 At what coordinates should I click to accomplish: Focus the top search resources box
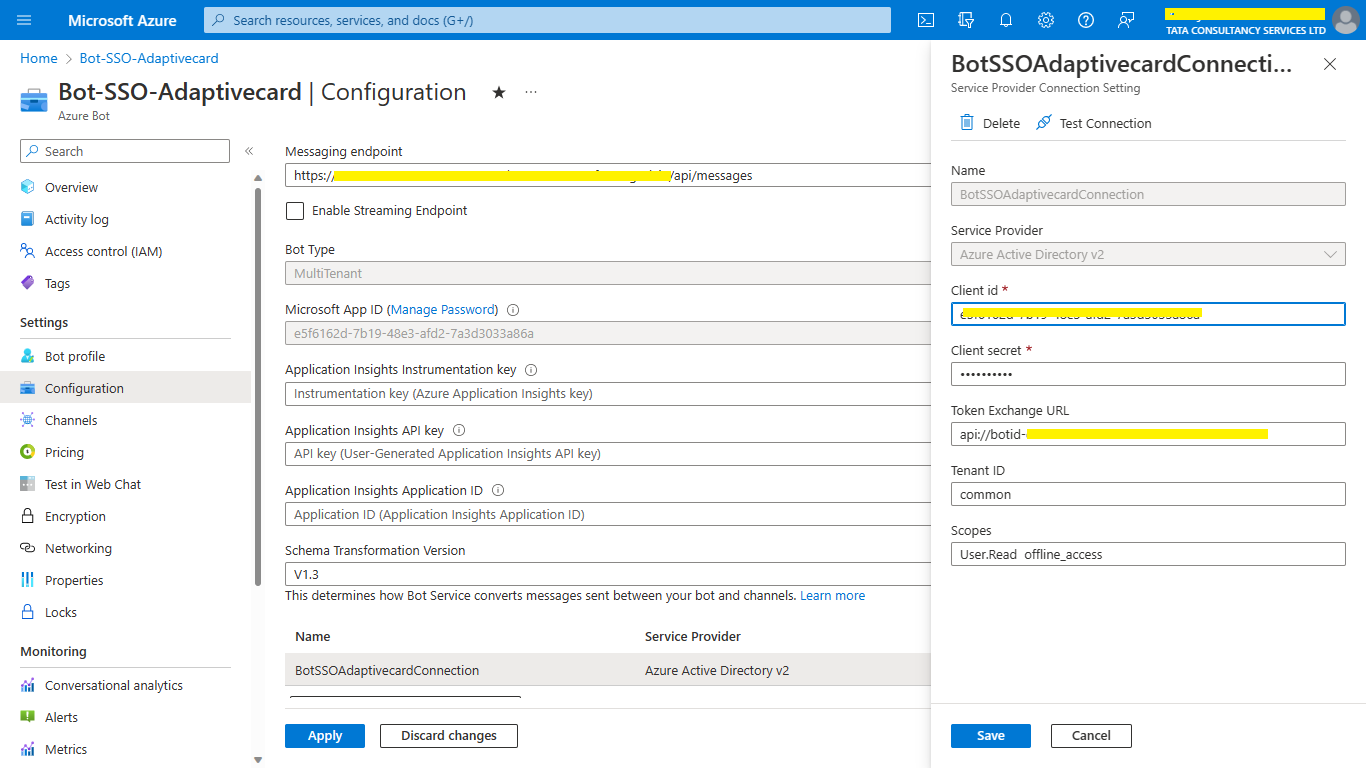(x=547, y=20)
